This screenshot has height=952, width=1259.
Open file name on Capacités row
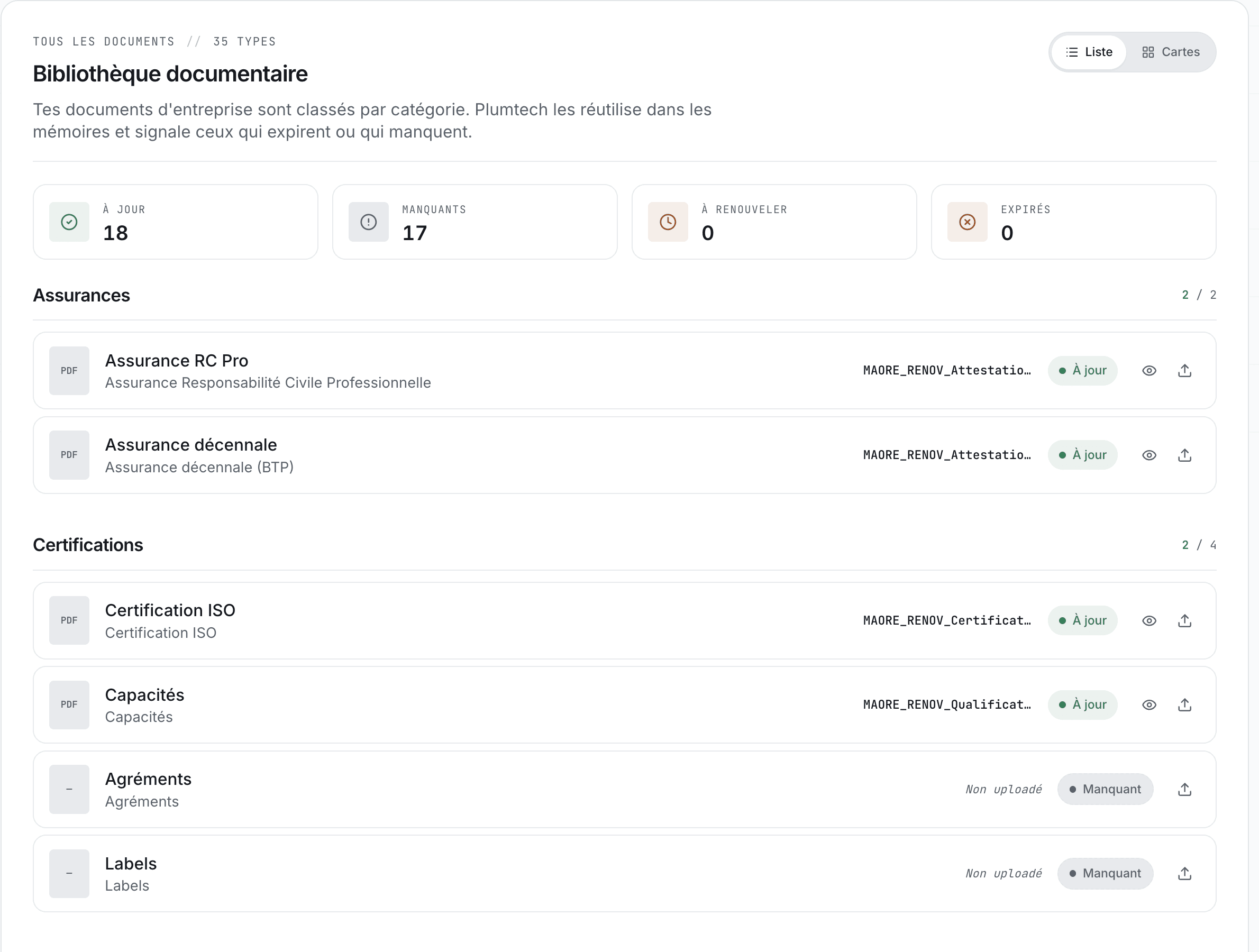click(x=947, y=704)
